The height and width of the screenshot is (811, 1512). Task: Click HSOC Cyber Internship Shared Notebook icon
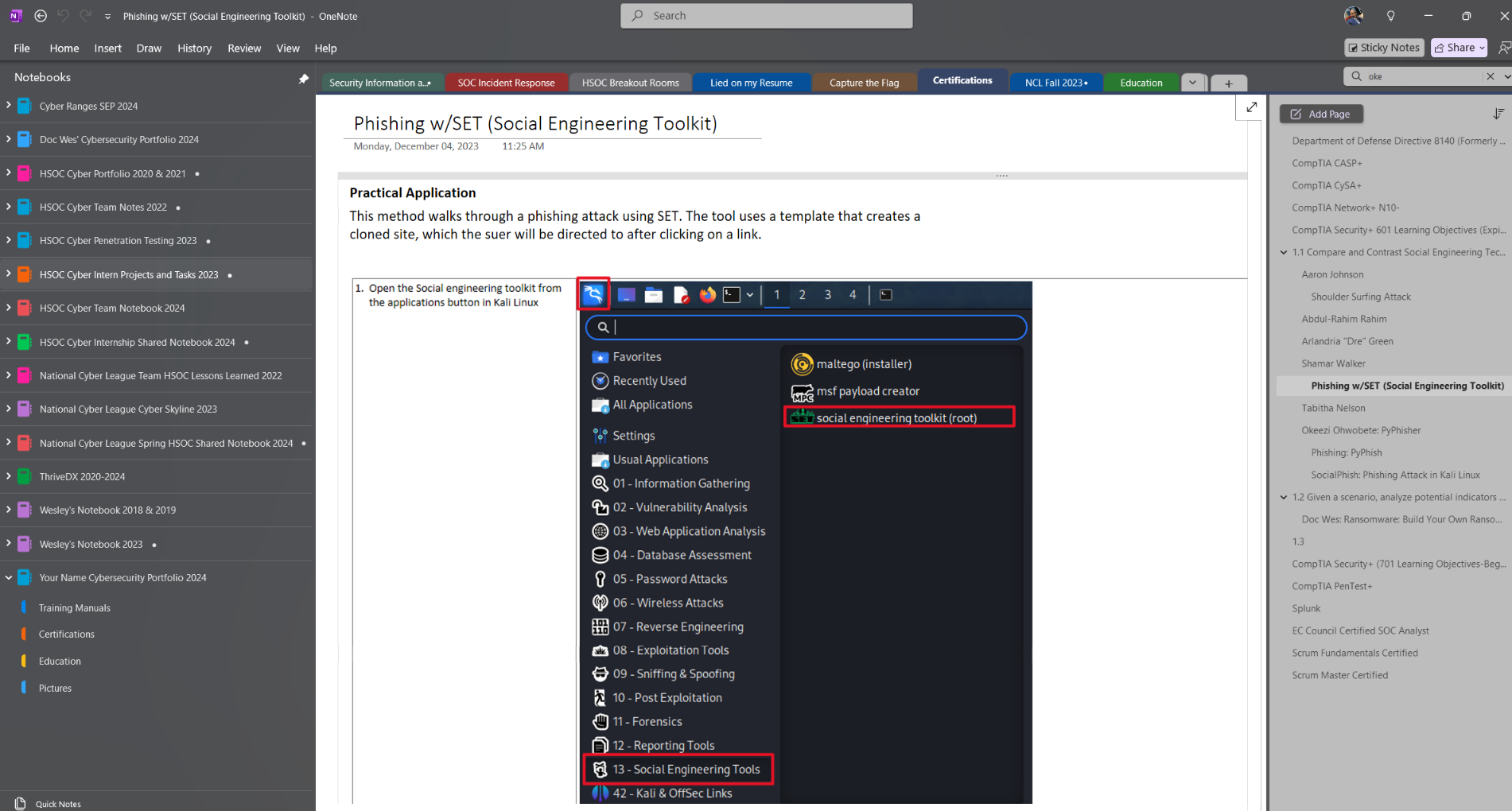[x=24, y=342]
